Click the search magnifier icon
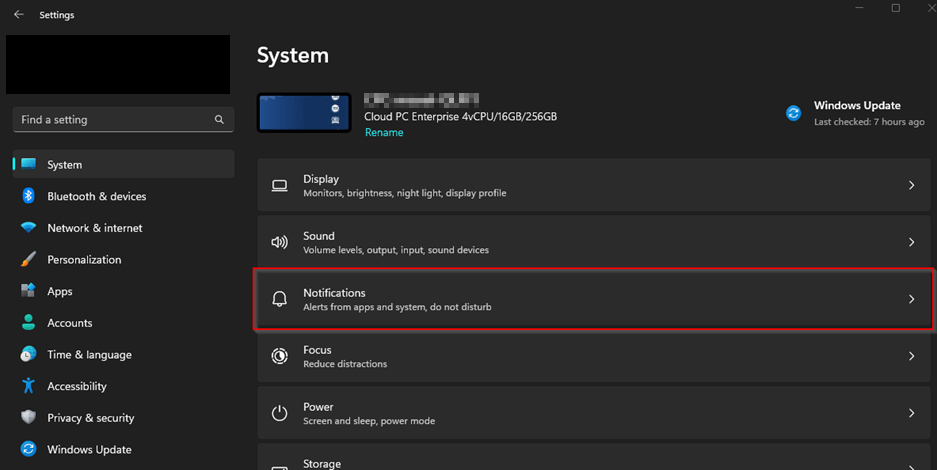This screenshot has width=937, height=470. click(x=219, y=120)
